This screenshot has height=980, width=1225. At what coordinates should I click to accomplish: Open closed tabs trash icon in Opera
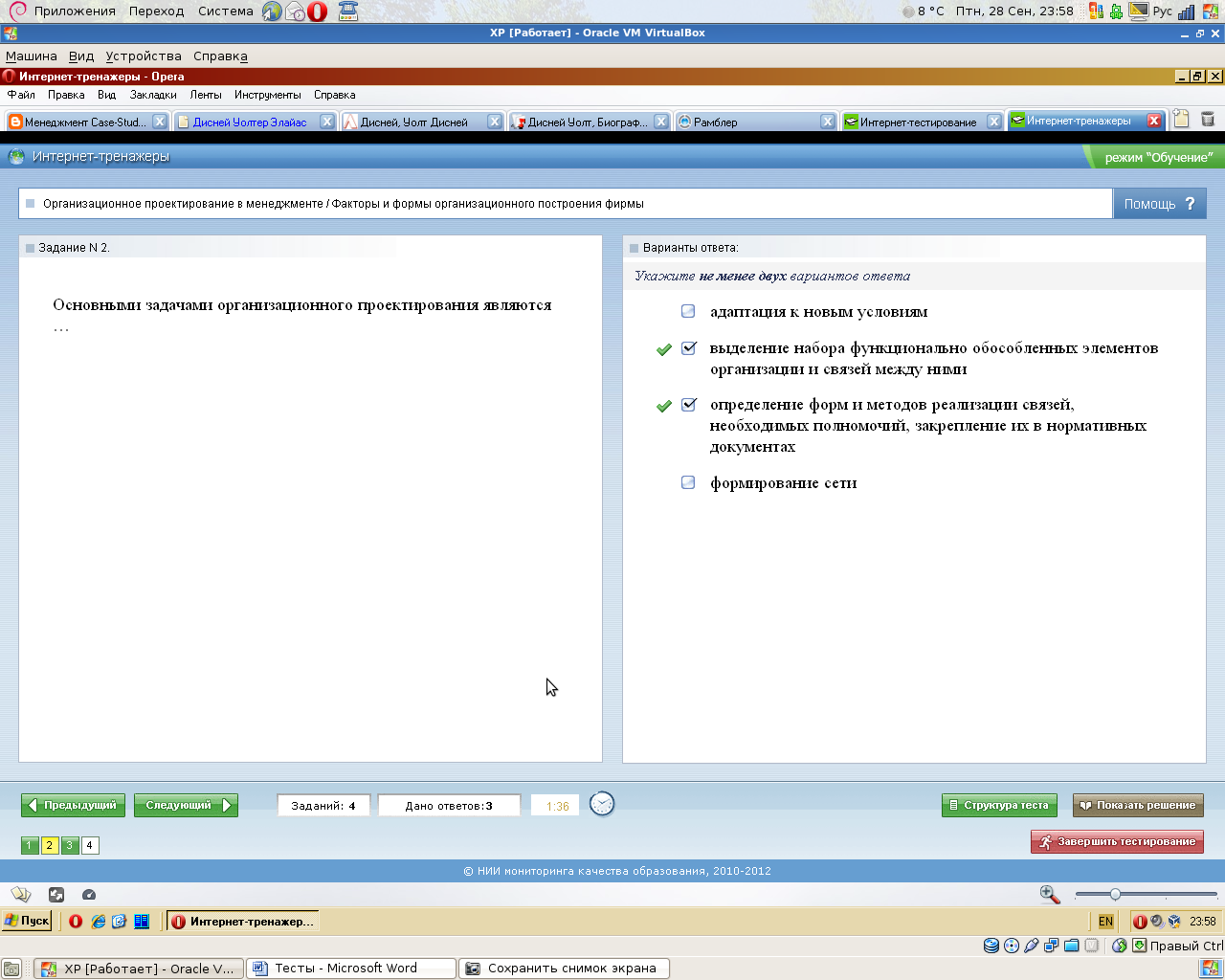(x=1208, y=120)
